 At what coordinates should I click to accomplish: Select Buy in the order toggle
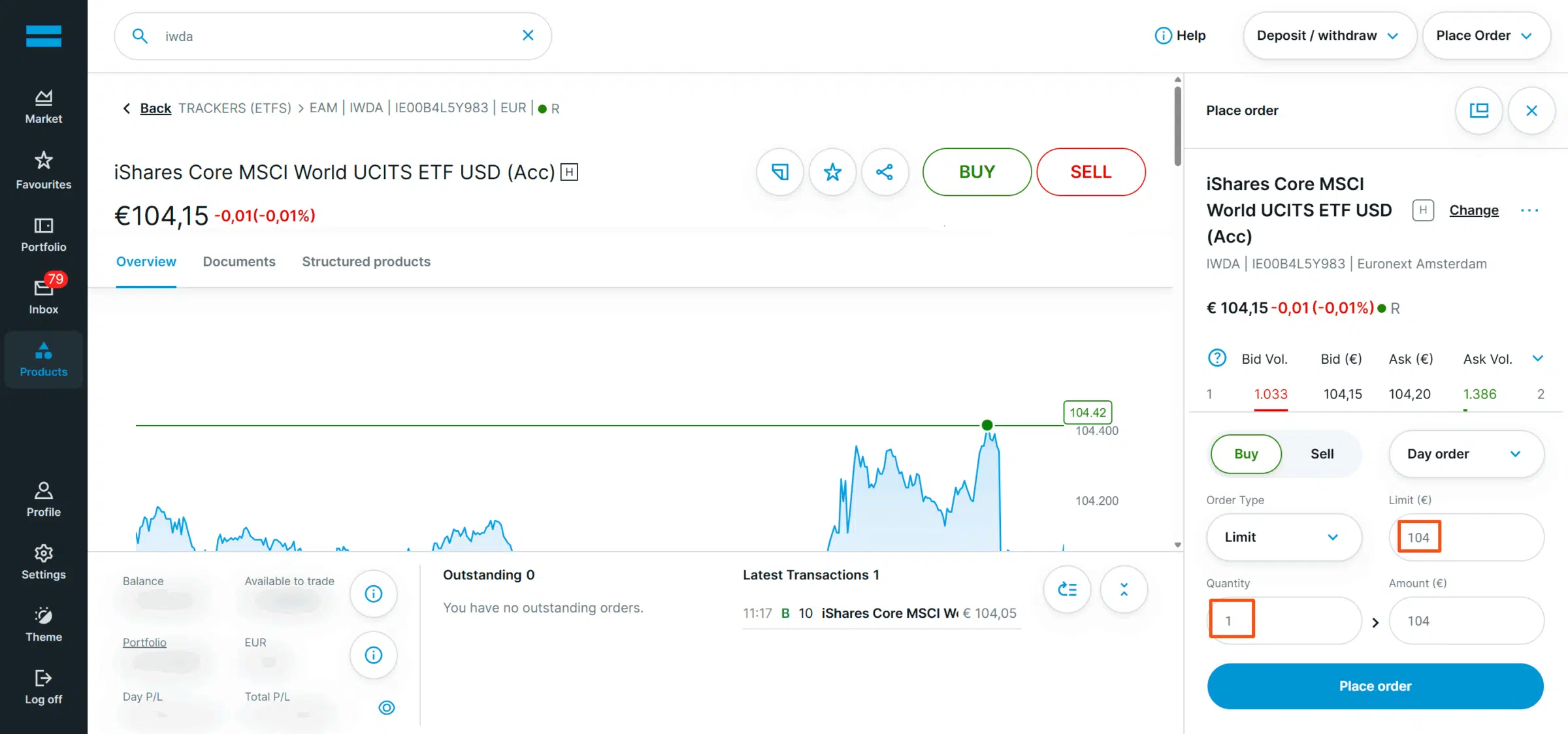tap(1246, 454)
